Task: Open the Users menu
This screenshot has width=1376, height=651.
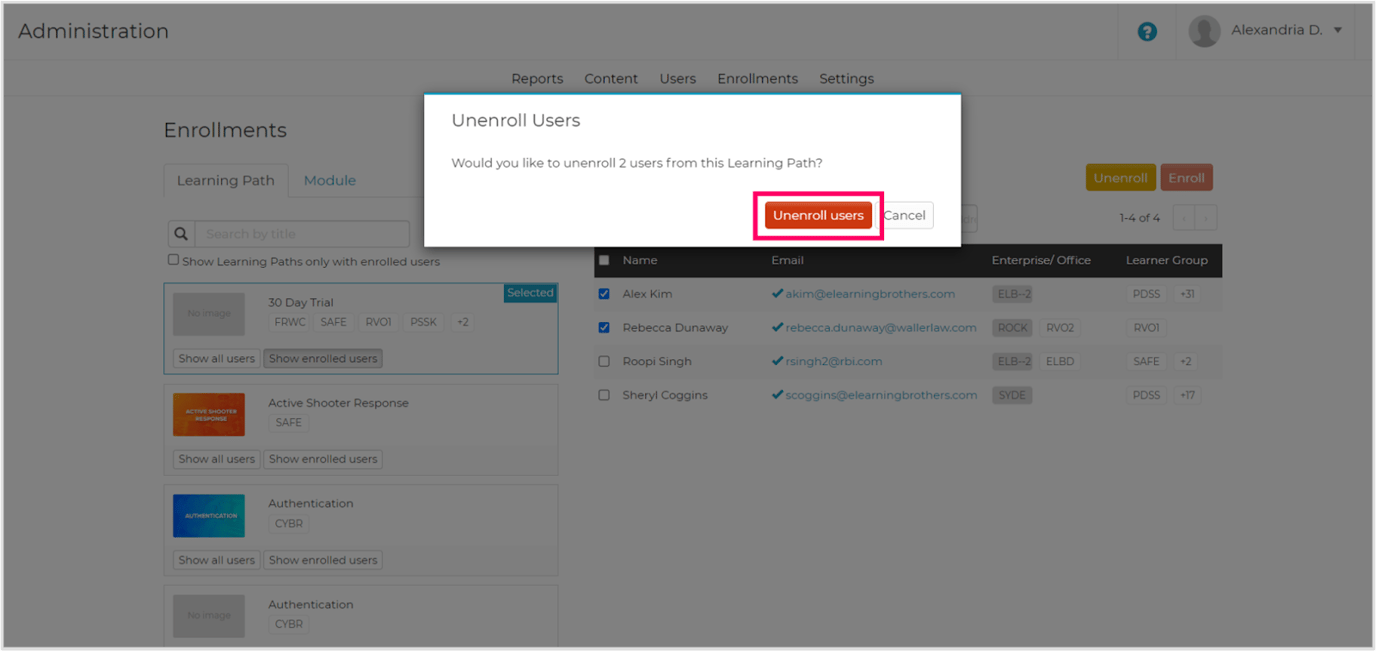Action: (x=677, y=78)
